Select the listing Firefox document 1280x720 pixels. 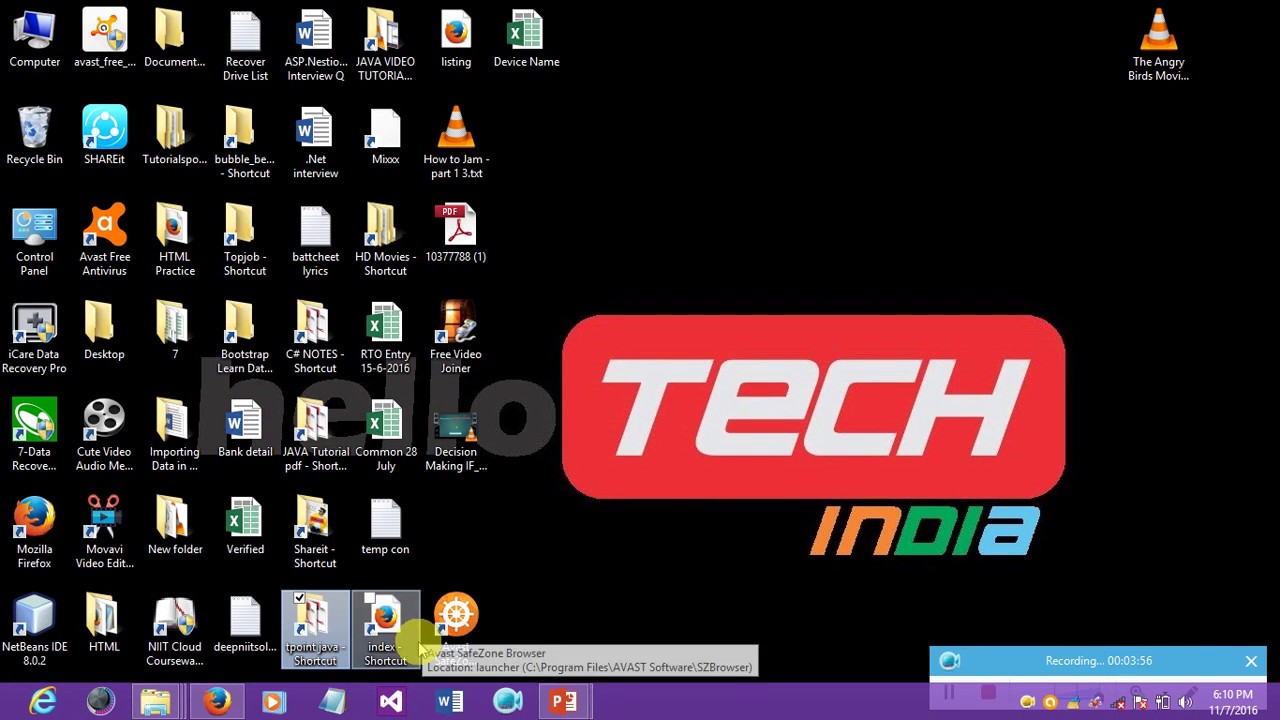pos(456,40)
